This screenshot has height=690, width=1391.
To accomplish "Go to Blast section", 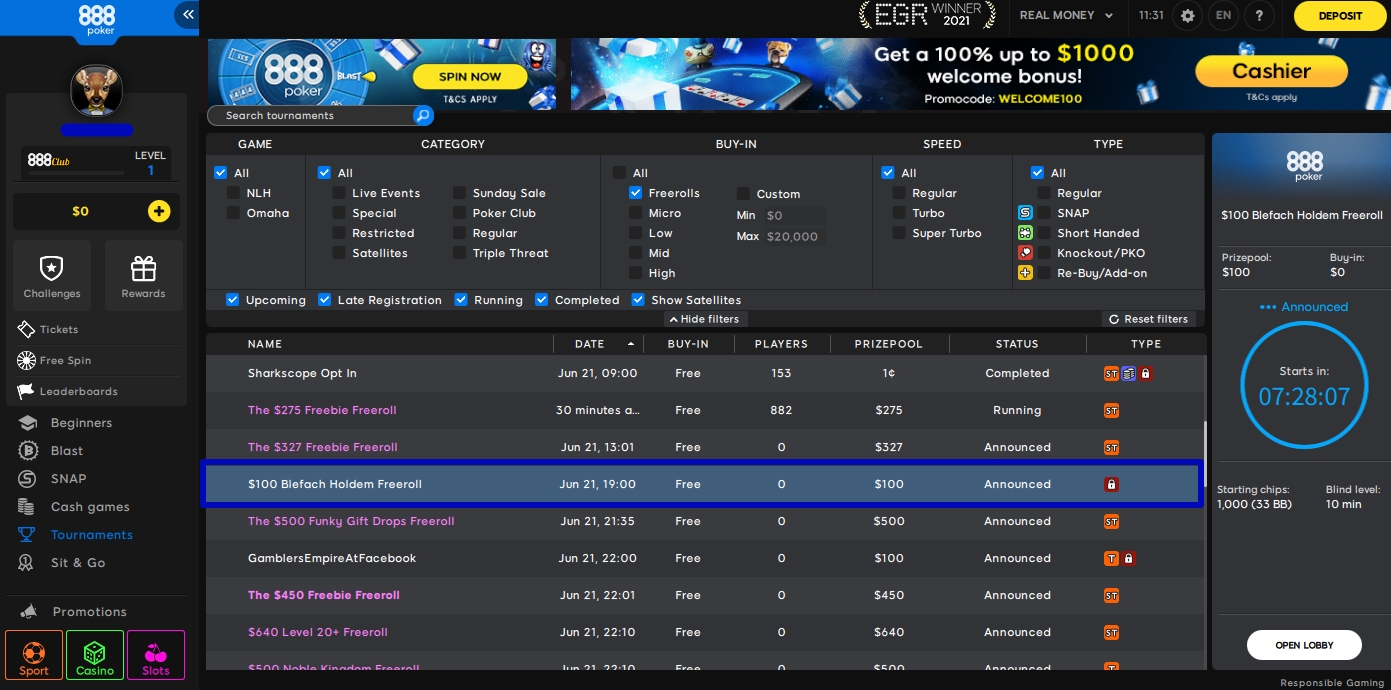I will [52, 451].
